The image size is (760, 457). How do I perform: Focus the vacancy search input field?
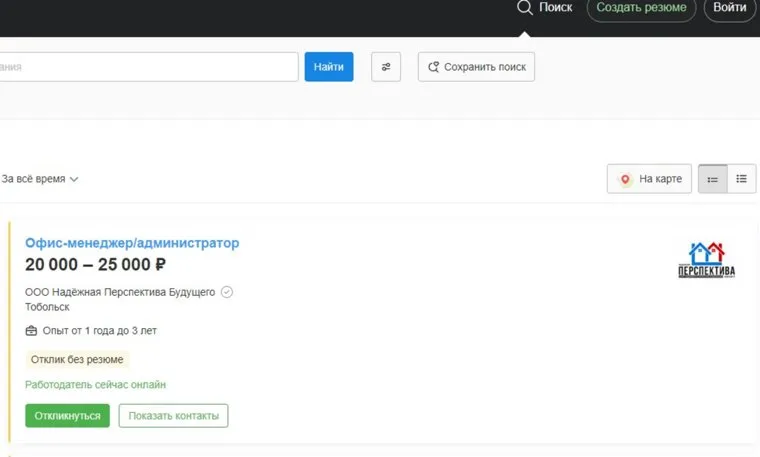pos(150,67)
